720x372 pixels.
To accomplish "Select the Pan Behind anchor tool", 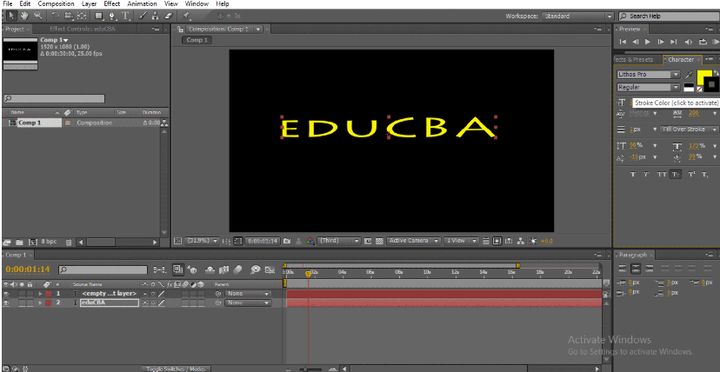I will point(82,16).
